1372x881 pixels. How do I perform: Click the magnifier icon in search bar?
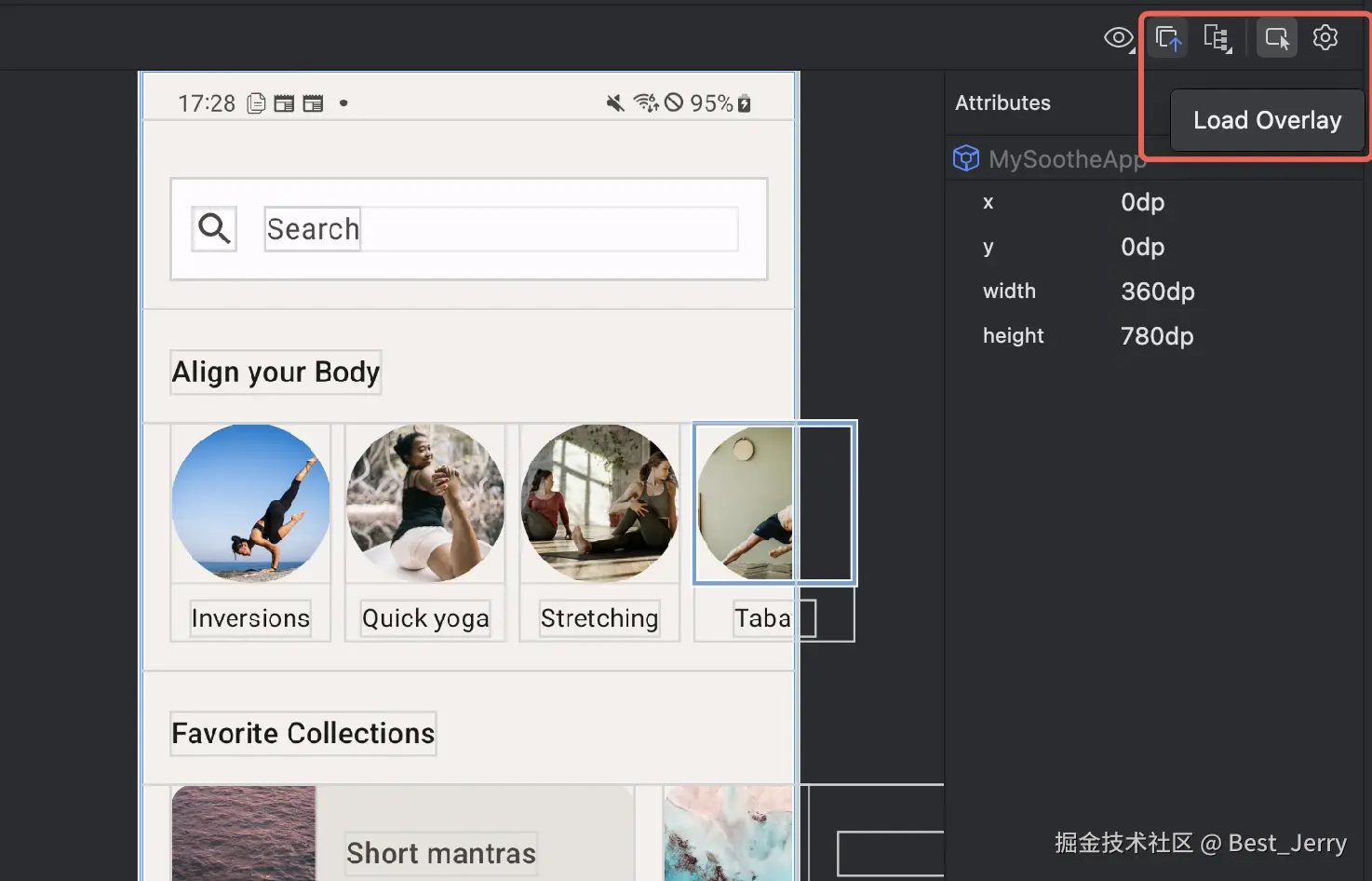214,228
